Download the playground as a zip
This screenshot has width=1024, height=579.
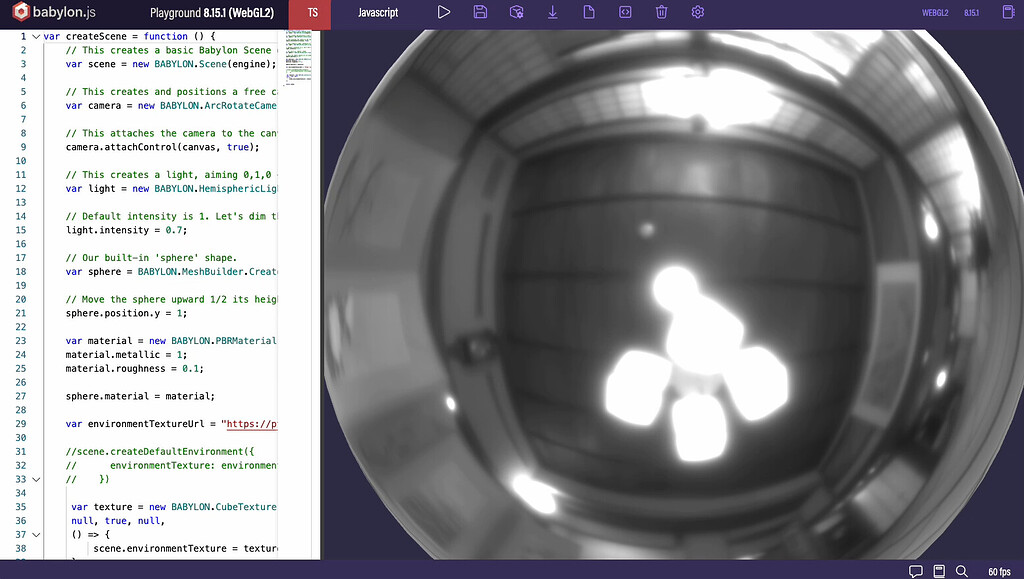point(552,12)
